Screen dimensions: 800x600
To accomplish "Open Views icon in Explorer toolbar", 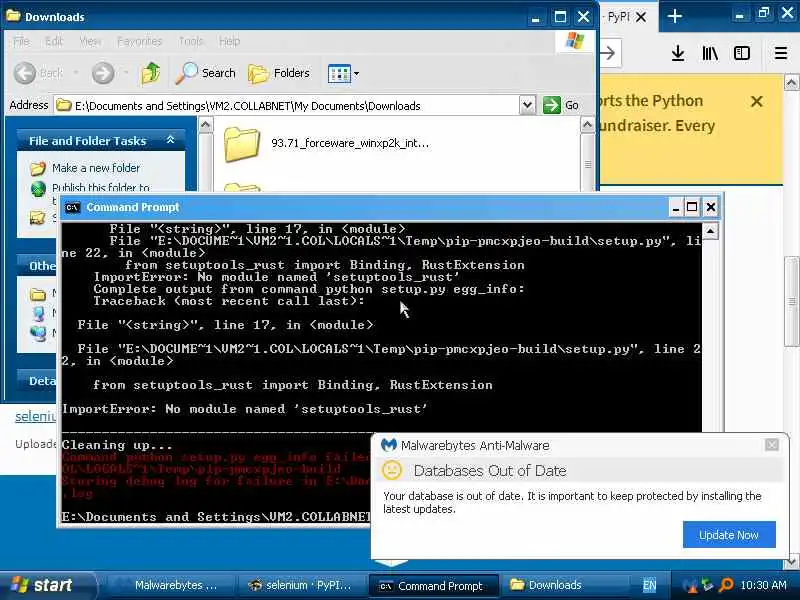I will click(x=339, y=73).
